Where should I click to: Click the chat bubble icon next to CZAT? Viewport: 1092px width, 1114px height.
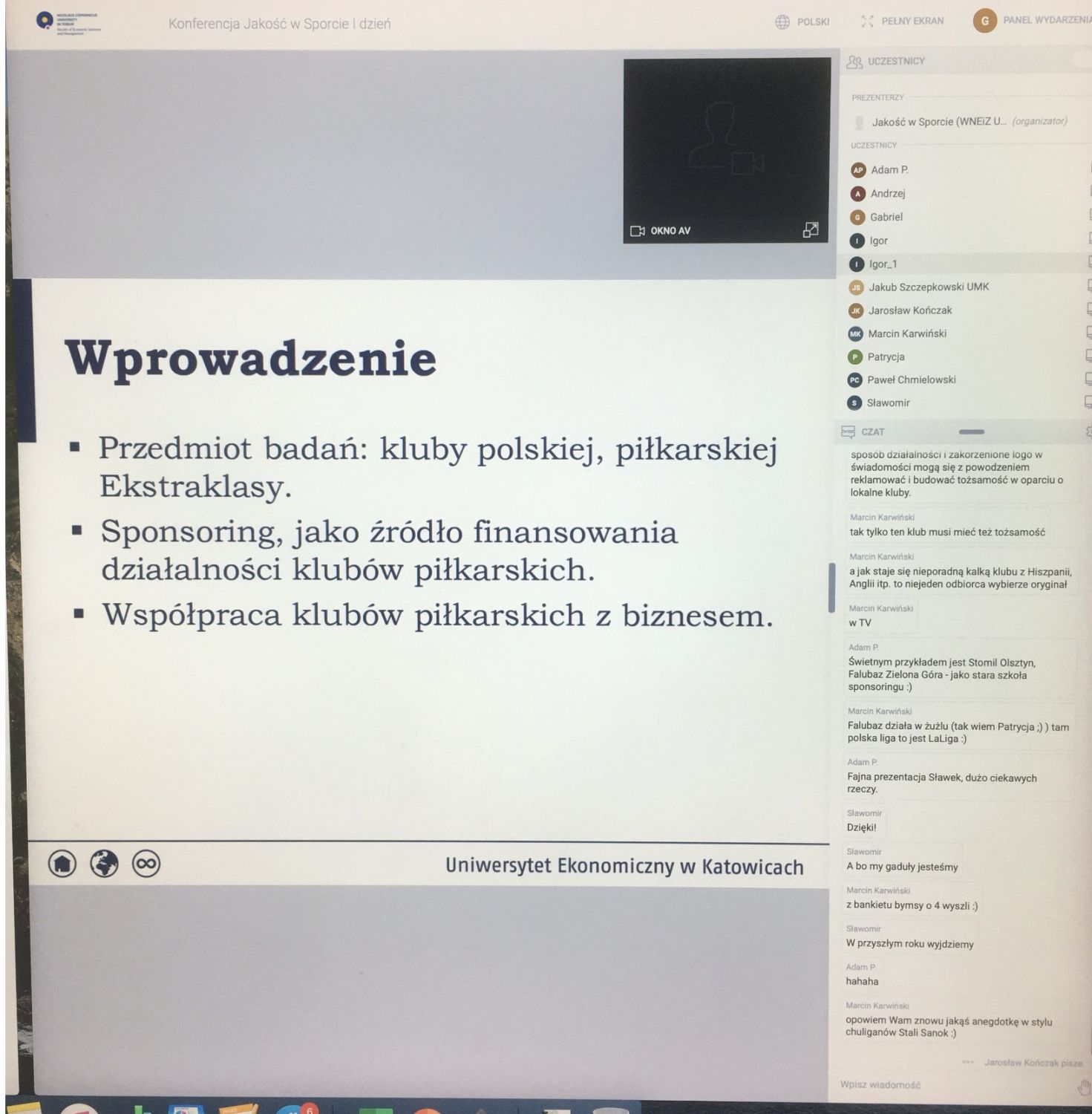[848, 431]
